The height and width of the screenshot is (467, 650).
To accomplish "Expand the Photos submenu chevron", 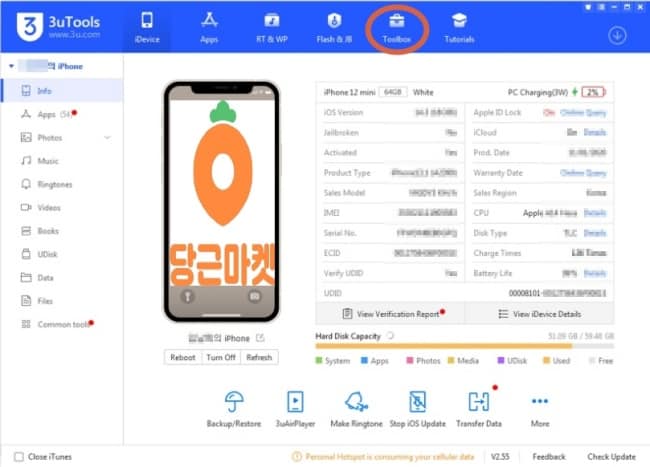I will pos(107,138).
